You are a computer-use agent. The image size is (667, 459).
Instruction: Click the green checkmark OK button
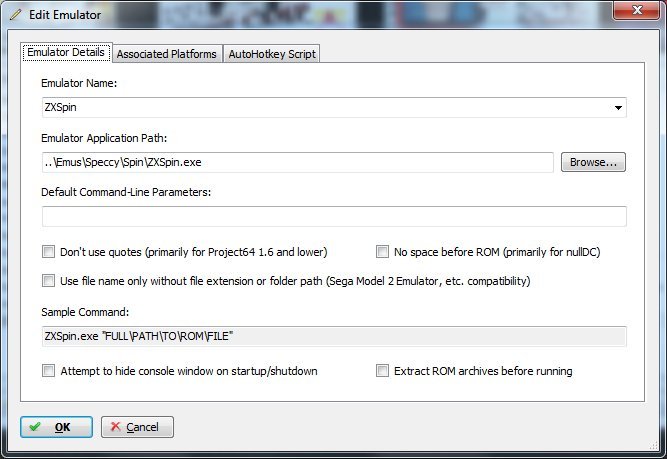tap(56, 427)
